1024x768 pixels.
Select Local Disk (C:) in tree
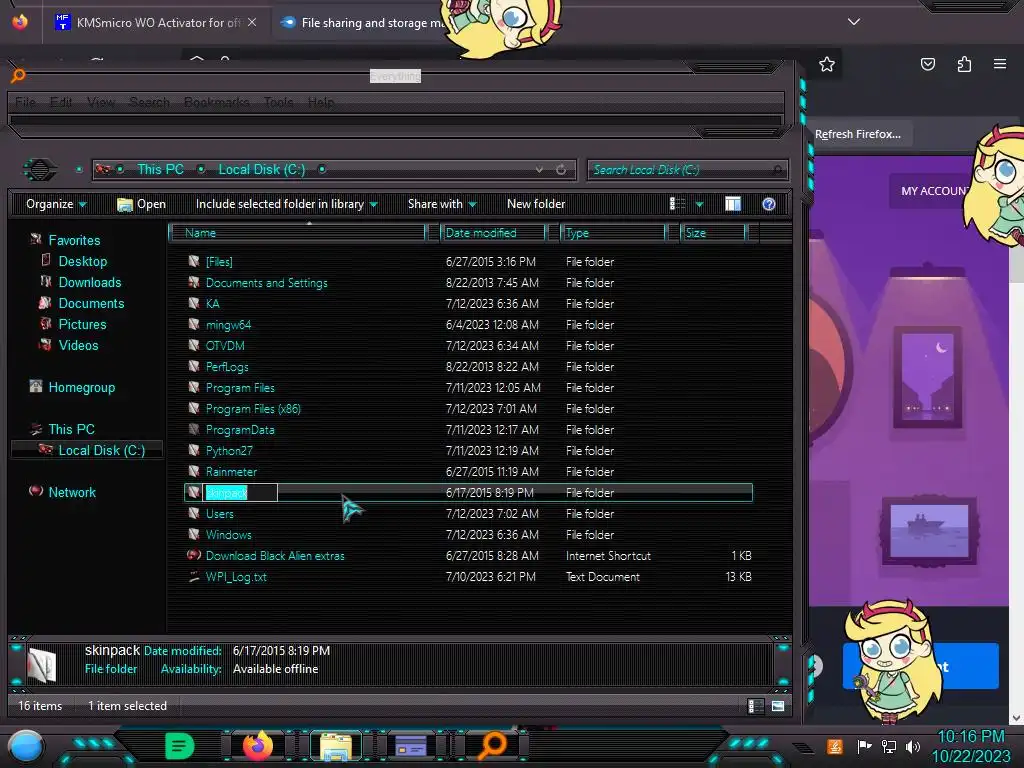tap(101, 450)
